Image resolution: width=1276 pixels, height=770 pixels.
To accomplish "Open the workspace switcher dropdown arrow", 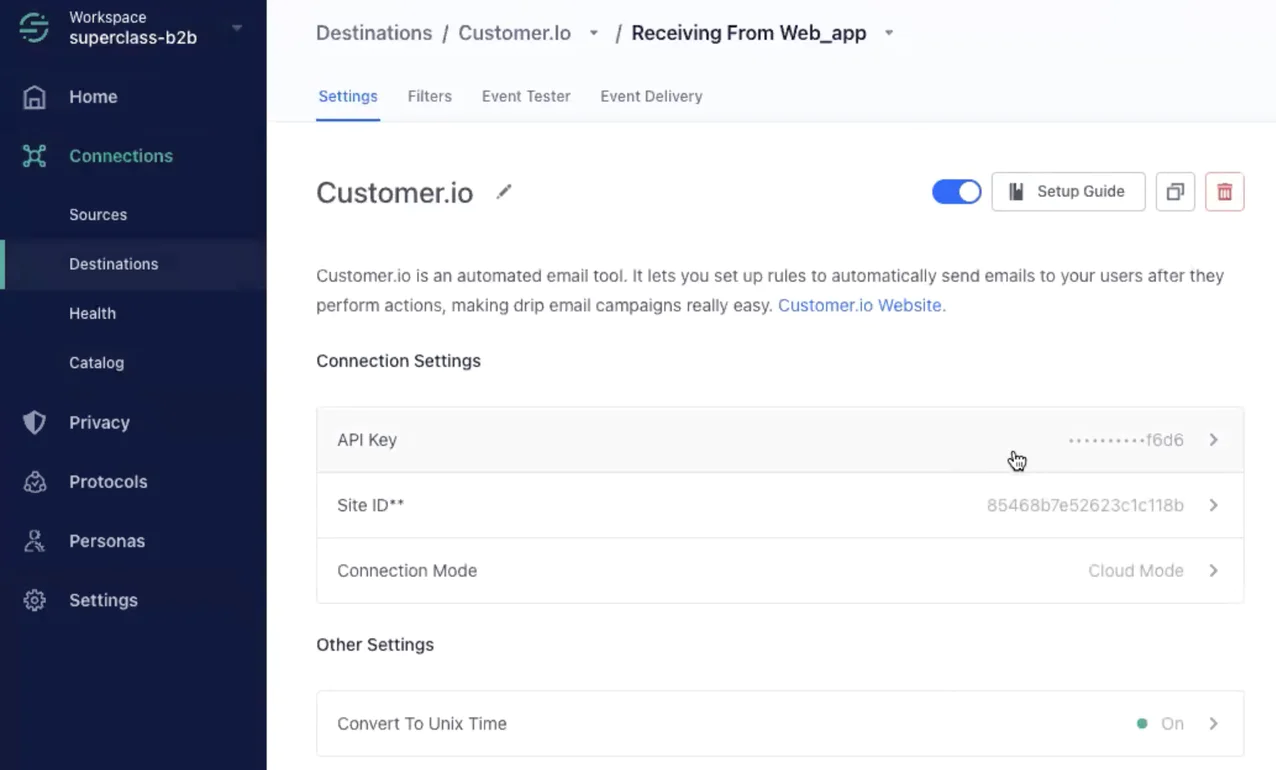I will 237,28.
